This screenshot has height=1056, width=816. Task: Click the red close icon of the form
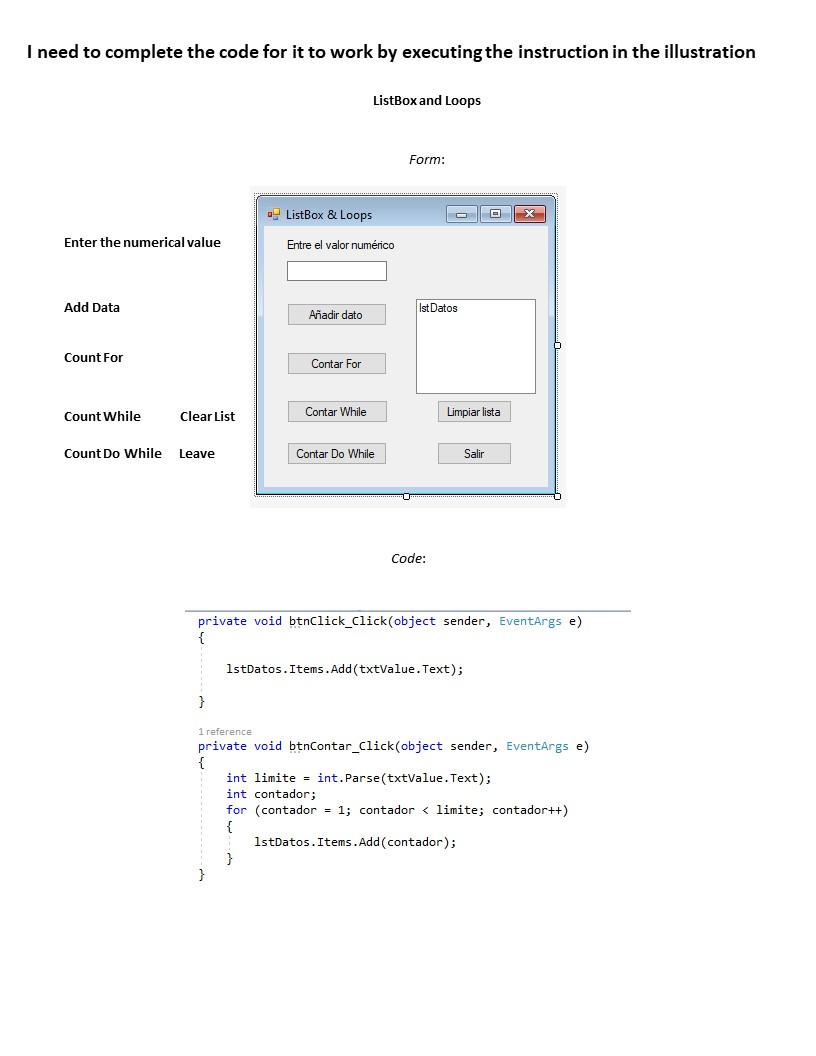[529, 213]
